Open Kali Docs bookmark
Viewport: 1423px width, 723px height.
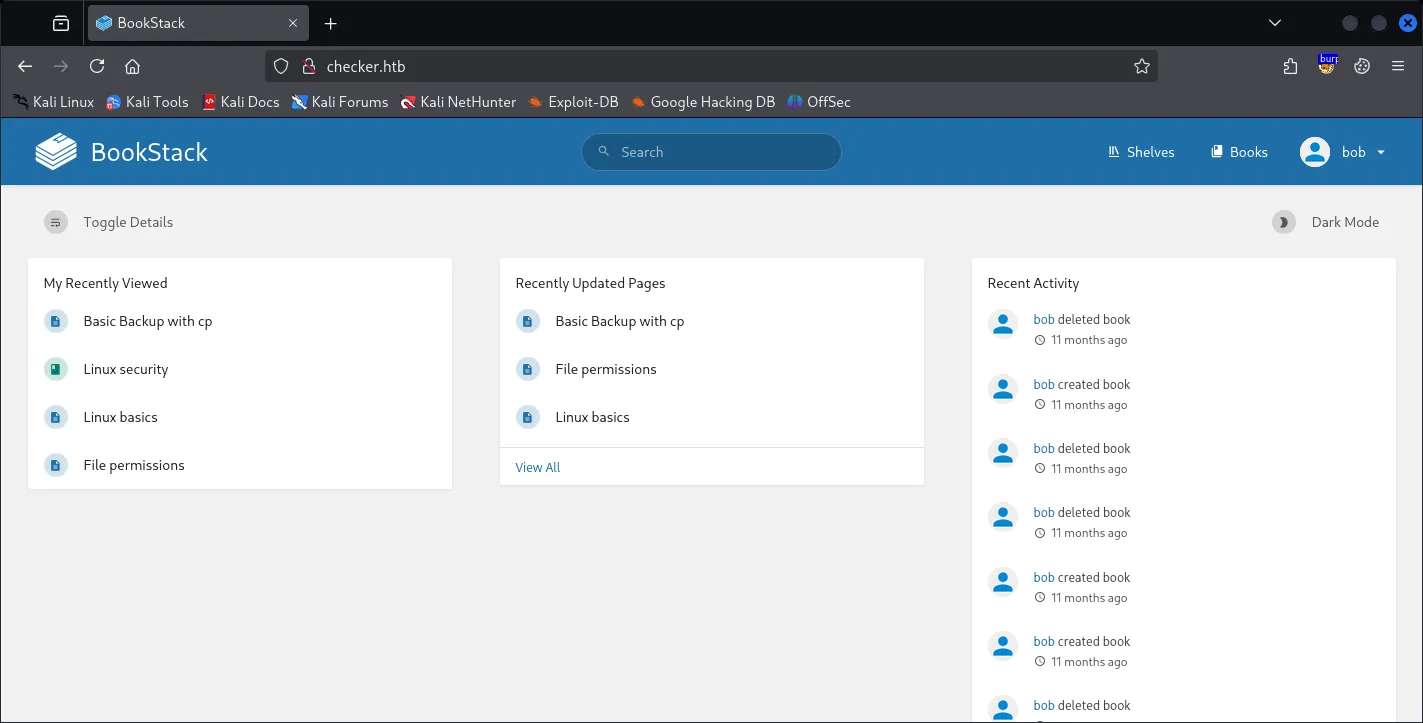coord(240,102)
